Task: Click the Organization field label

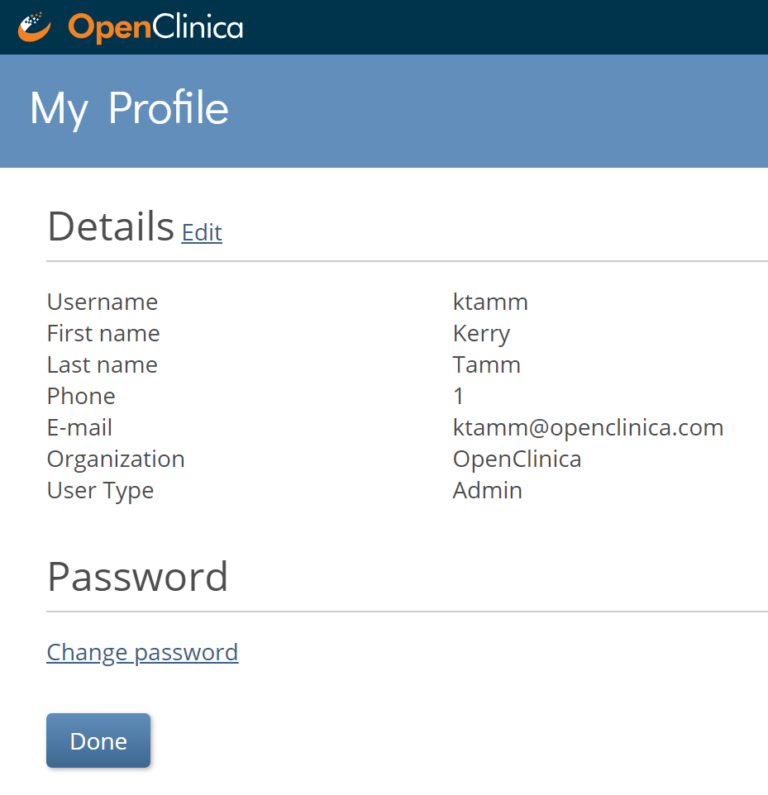Action: (x=115, y=459)
